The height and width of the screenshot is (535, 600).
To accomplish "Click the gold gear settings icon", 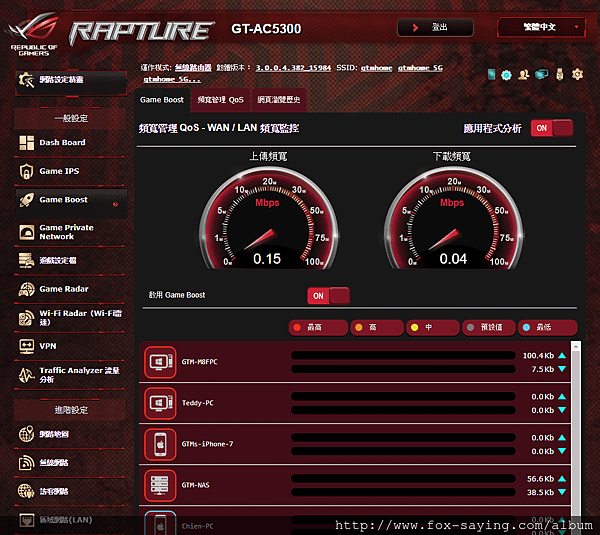I will point(577,74).
